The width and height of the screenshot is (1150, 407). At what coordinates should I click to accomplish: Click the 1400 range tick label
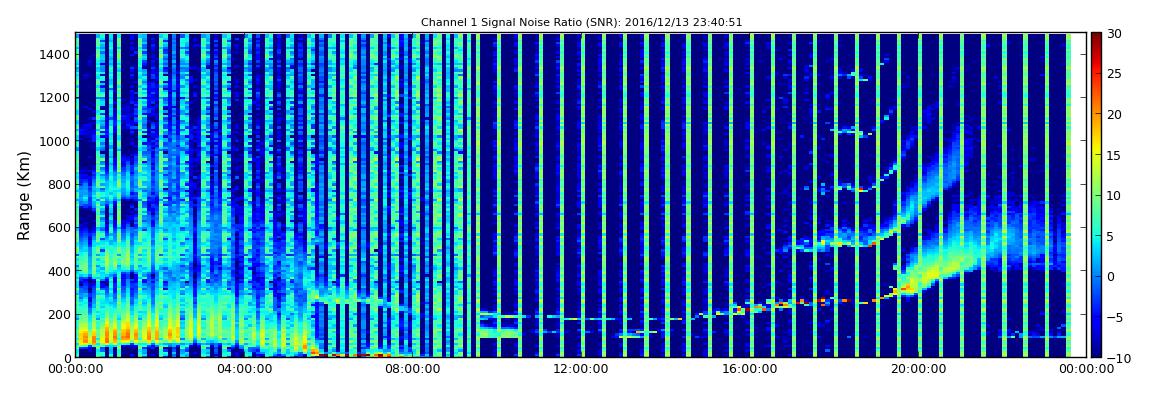click(x=55, y=54)
